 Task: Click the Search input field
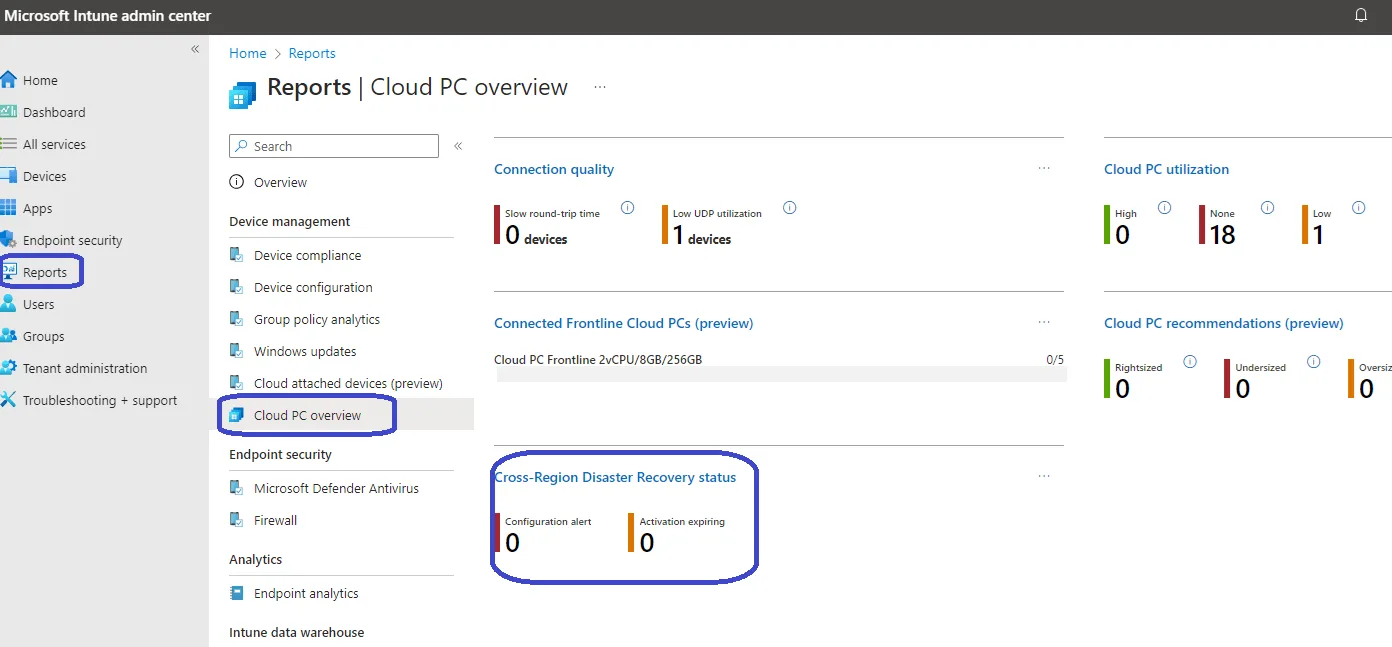pyautogui.click(x=340, y=146)
